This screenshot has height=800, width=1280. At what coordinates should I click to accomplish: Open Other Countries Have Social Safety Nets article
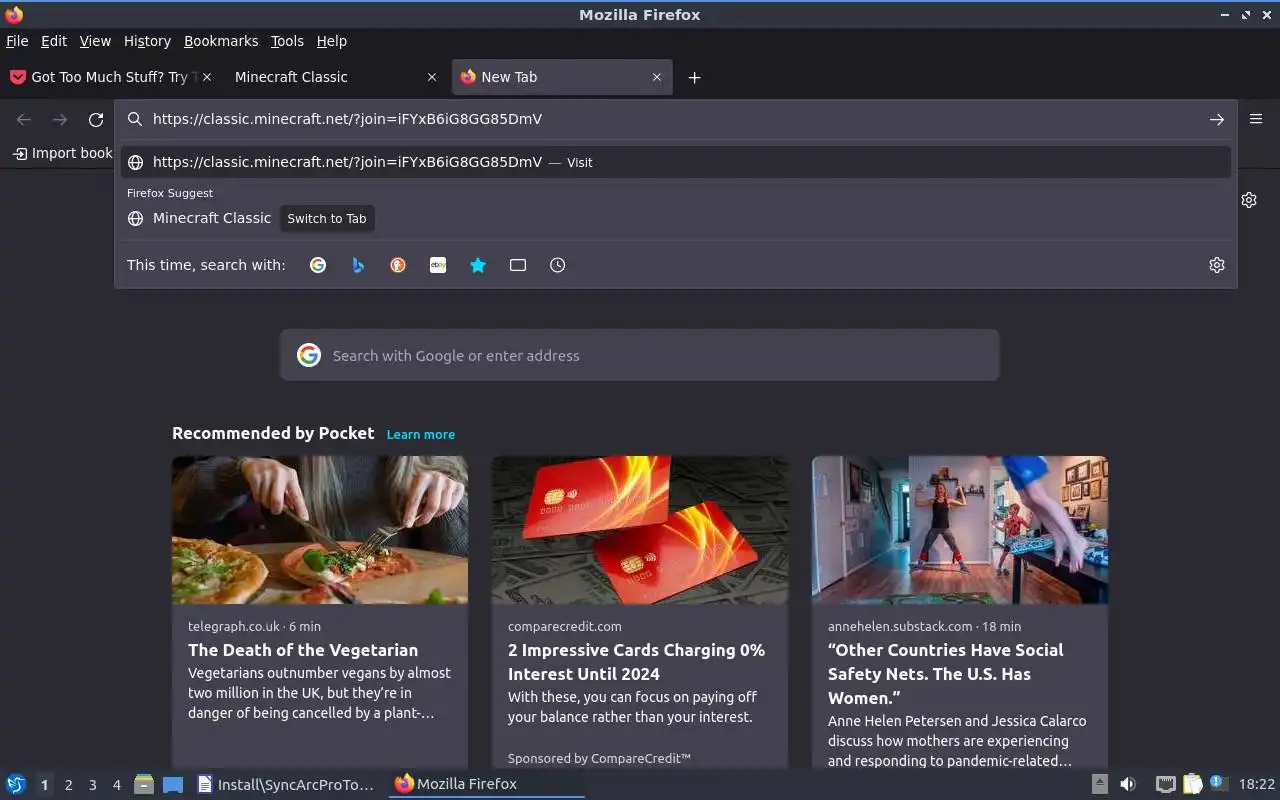(x=946, y=673)
